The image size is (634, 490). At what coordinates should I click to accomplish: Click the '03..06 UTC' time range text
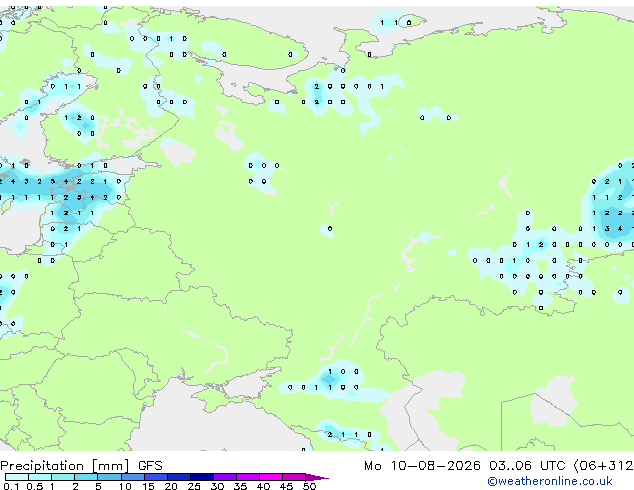(x=527, y=466)
